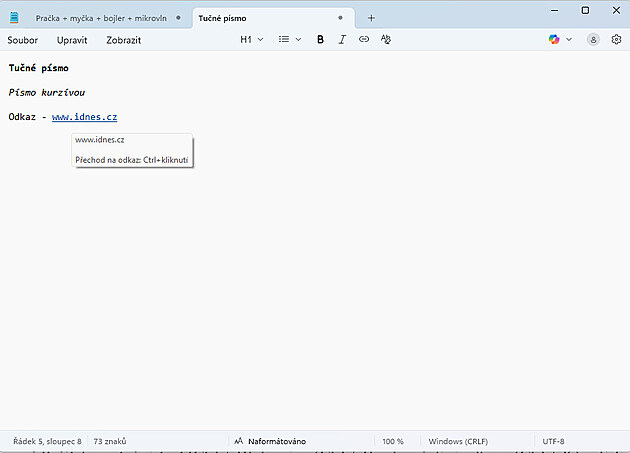Add a new tab with plus button

[371, 18]
